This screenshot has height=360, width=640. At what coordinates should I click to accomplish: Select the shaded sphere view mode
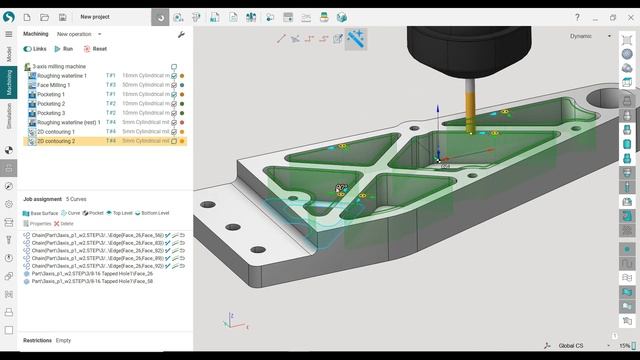pyautogui.click(x=627, y=53)
